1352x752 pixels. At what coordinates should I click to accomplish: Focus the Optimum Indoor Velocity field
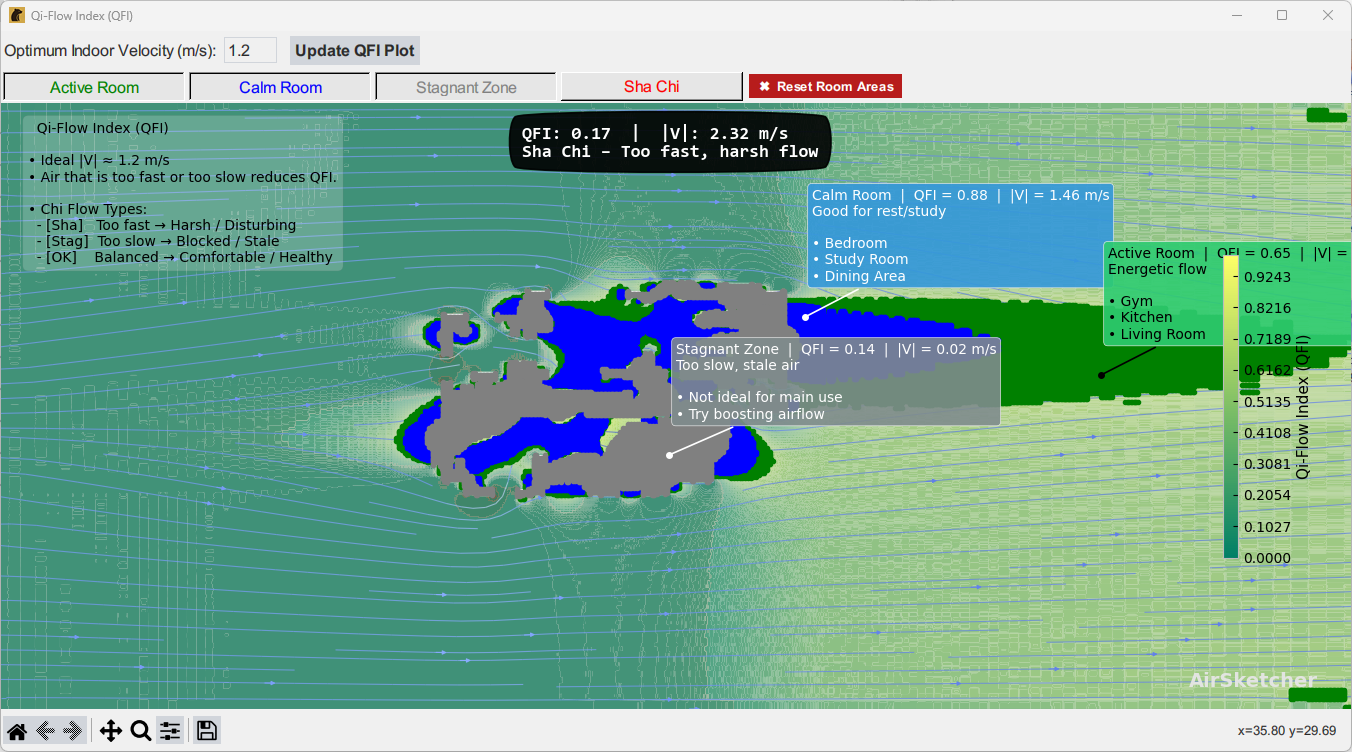[250, 51]
